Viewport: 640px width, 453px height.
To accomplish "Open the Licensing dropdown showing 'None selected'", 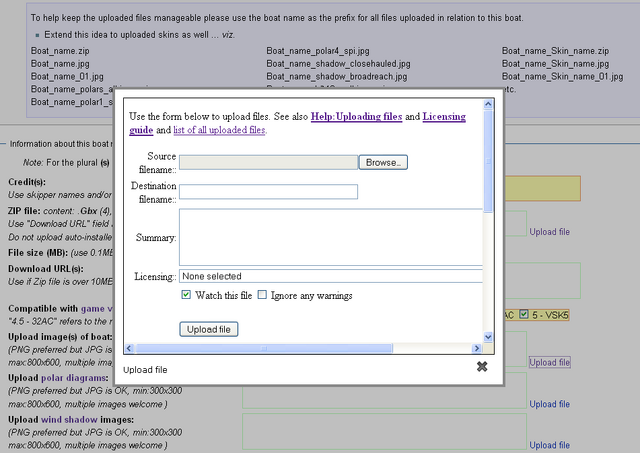I will tap(331, 276).
